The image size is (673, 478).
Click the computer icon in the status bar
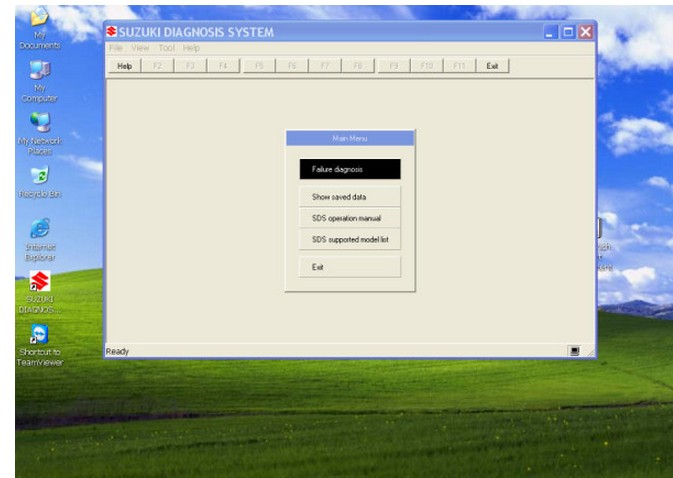574,351
